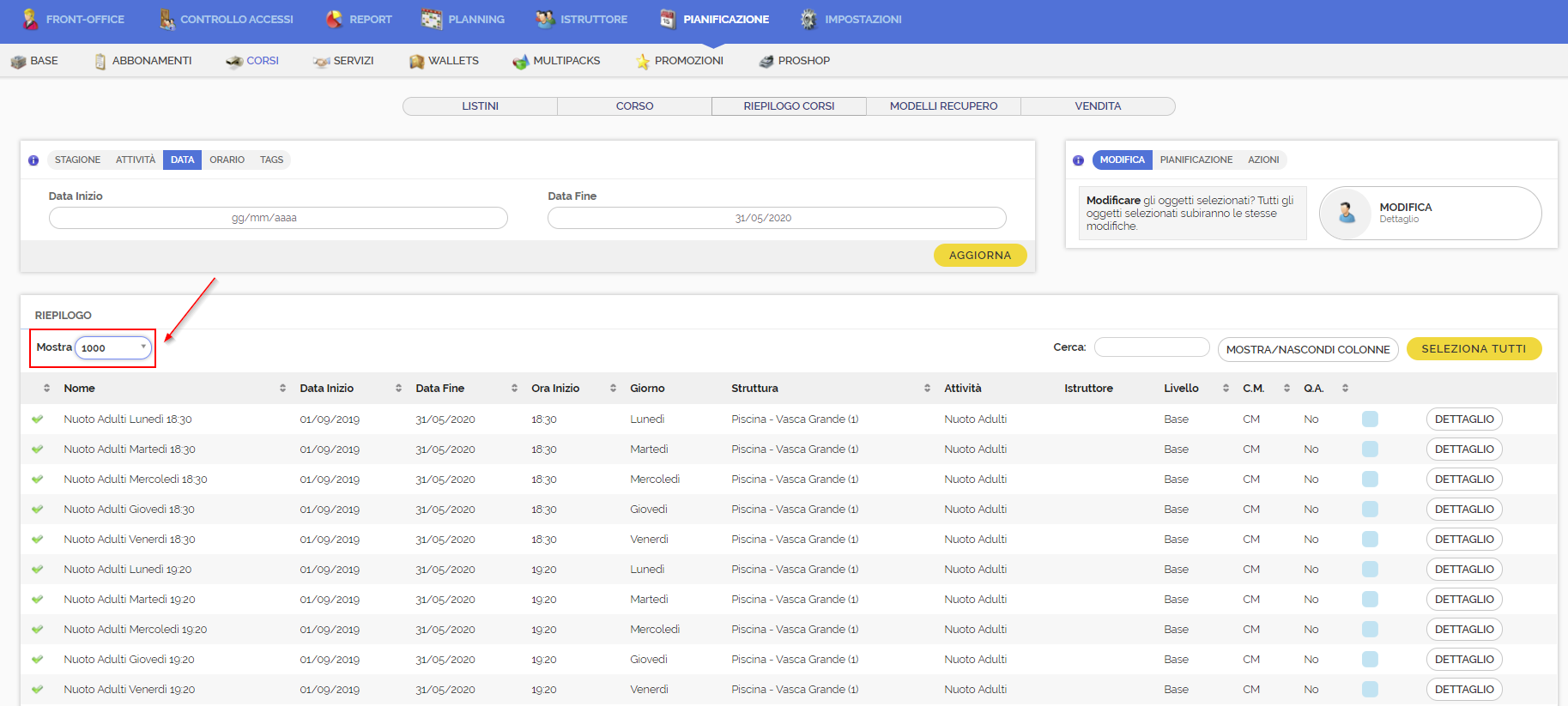Click the Proshop icon
Viewport: 1568px width, 706px height.
pos(766,62)
